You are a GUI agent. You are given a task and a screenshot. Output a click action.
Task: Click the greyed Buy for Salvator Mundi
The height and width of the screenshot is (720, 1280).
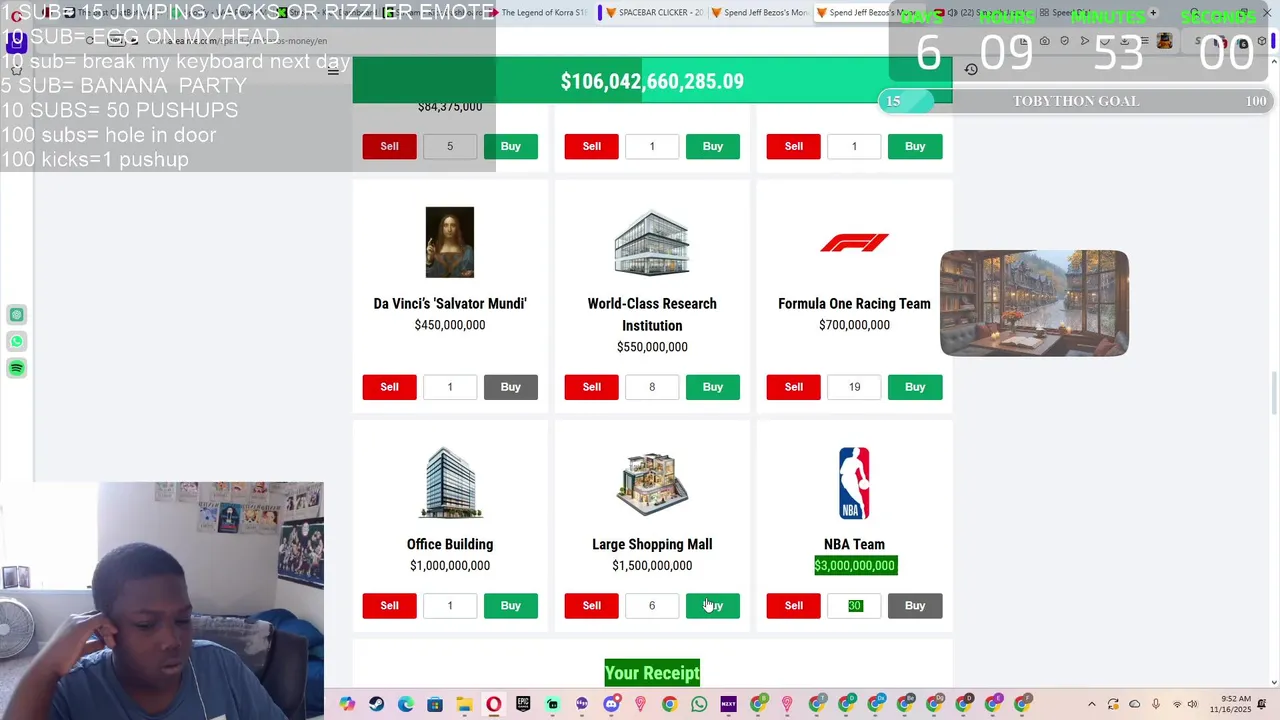pyautogui.click(x=511, y=387)
